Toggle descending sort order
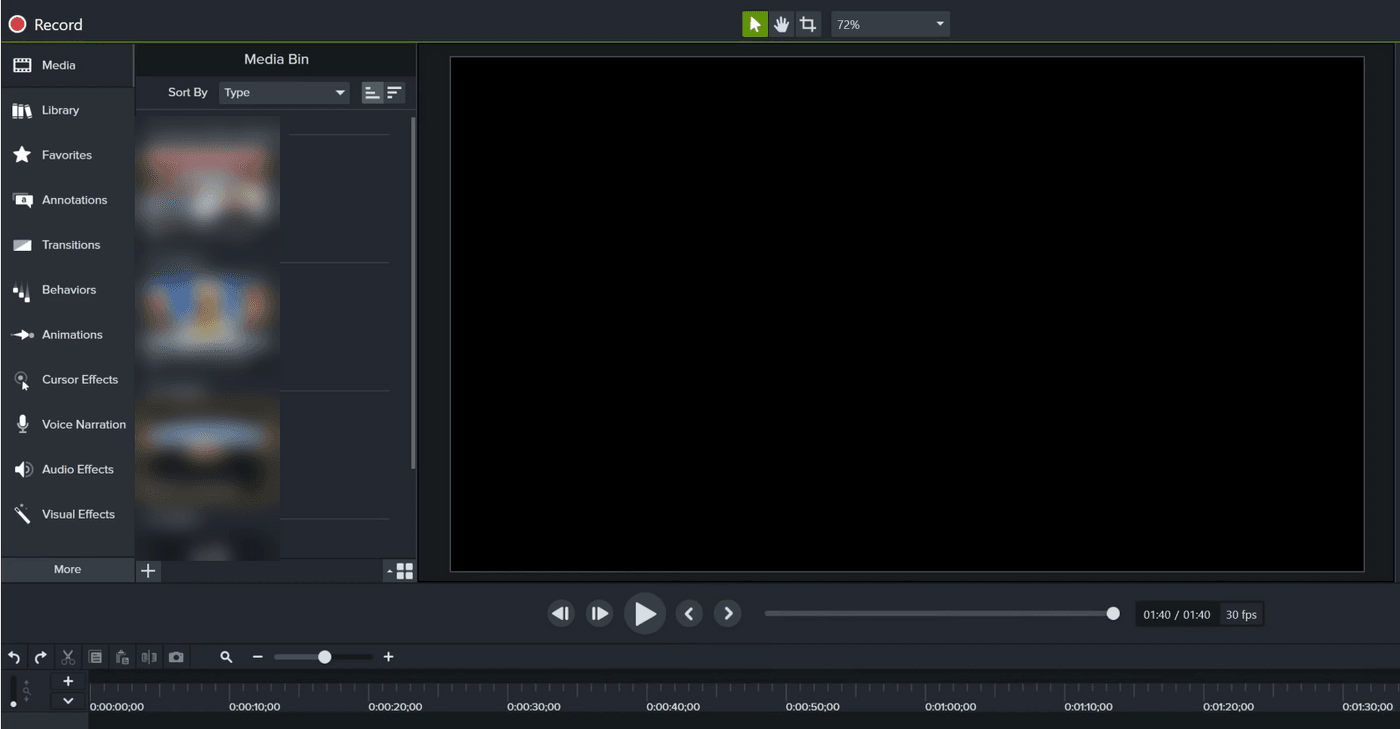Viewport: 1400px width, 729px height. click(395, 92)
